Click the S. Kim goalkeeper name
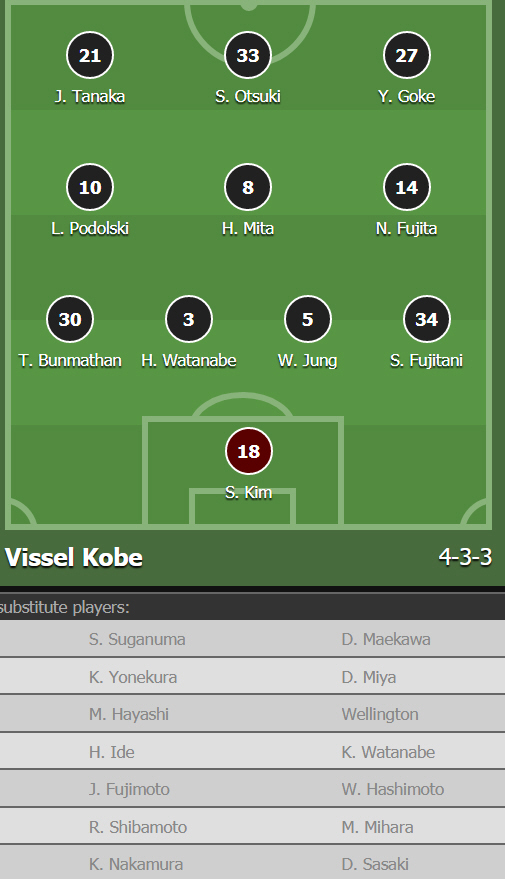Screen dimensions: 505x879 point(248,492)
